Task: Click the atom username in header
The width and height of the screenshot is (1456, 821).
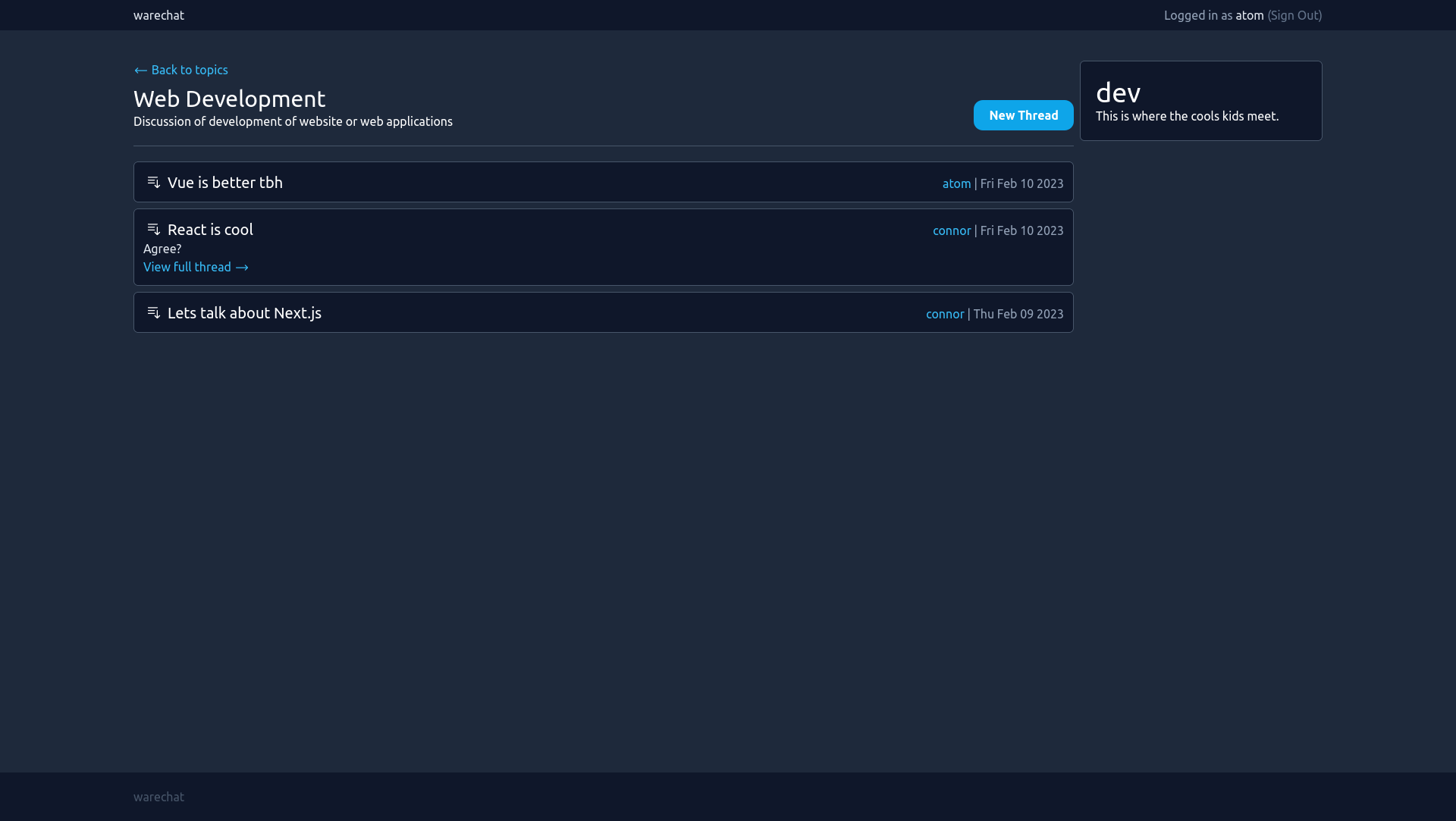Action: (1249, 15)
